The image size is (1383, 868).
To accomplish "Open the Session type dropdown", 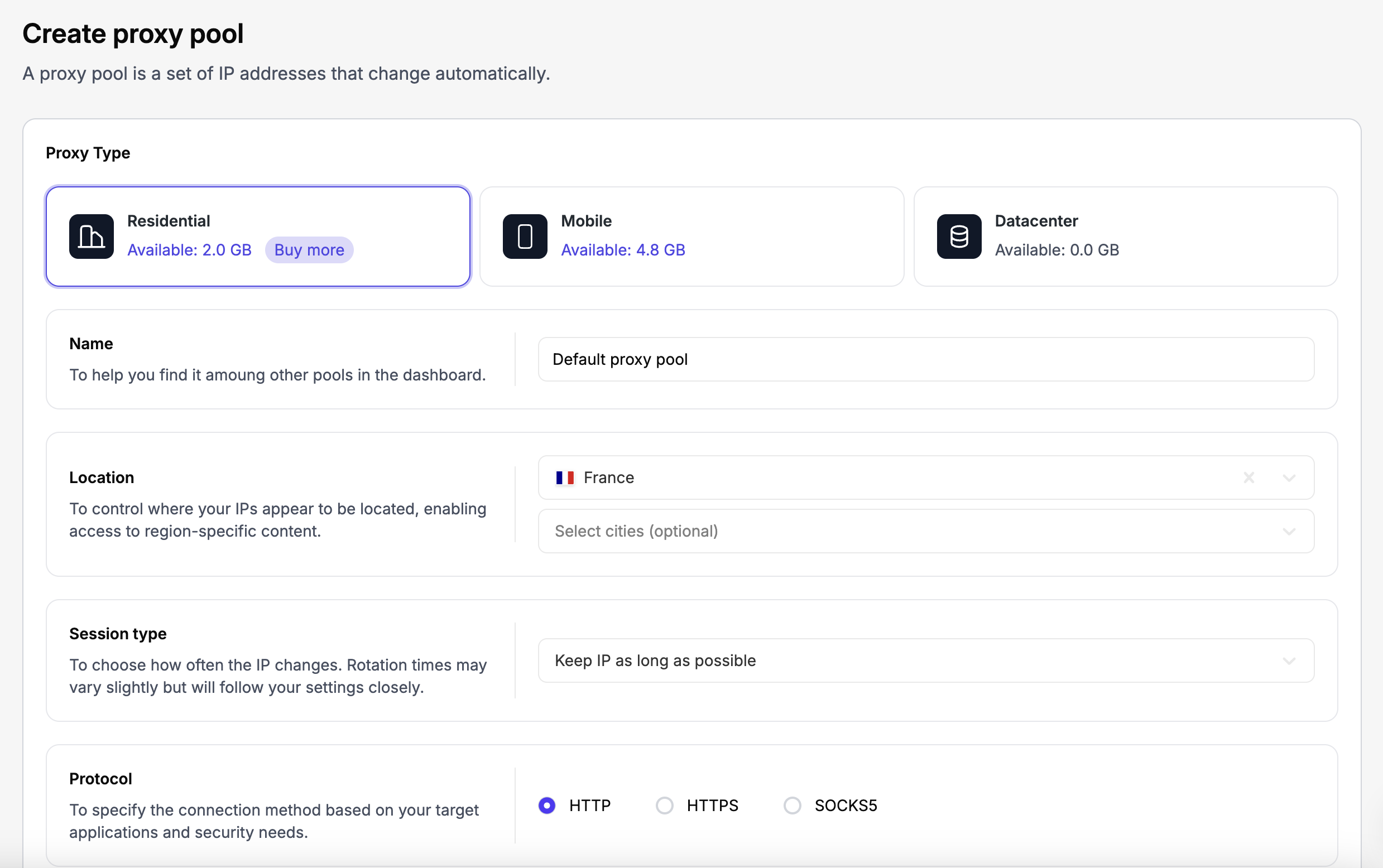I will coord(925,660).
